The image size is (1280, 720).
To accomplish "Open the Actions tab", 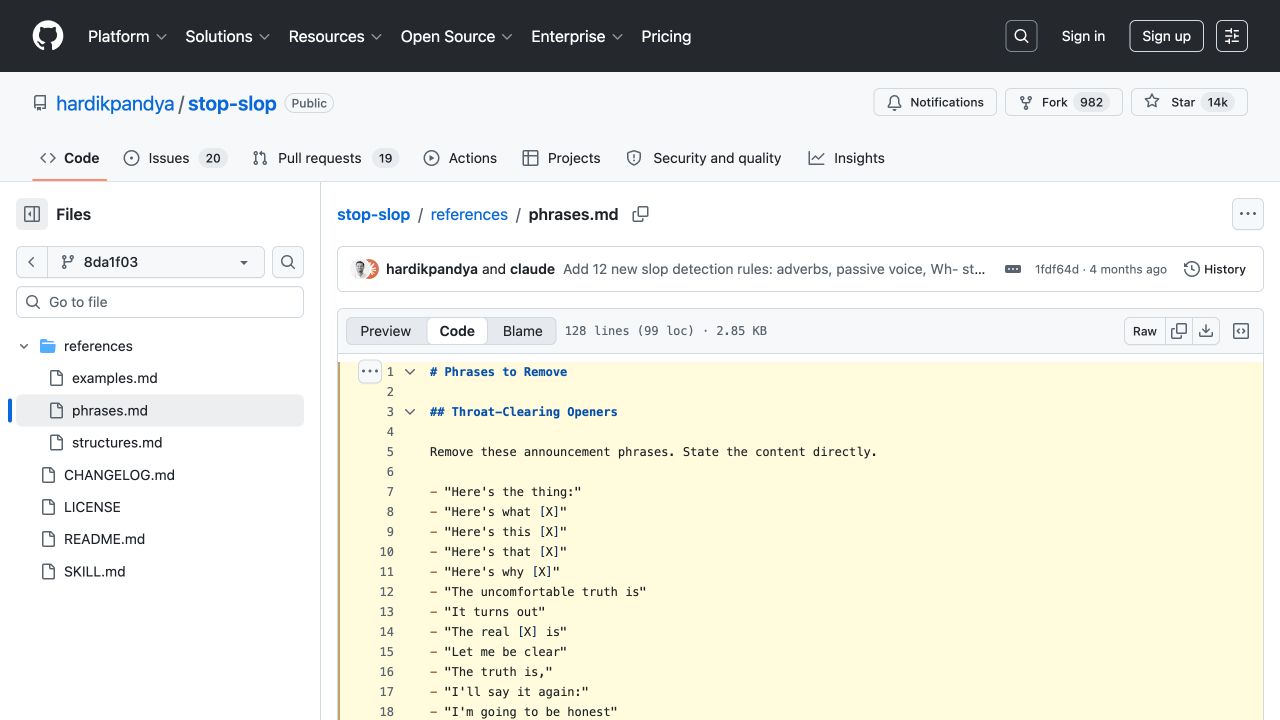I will 460,158.
